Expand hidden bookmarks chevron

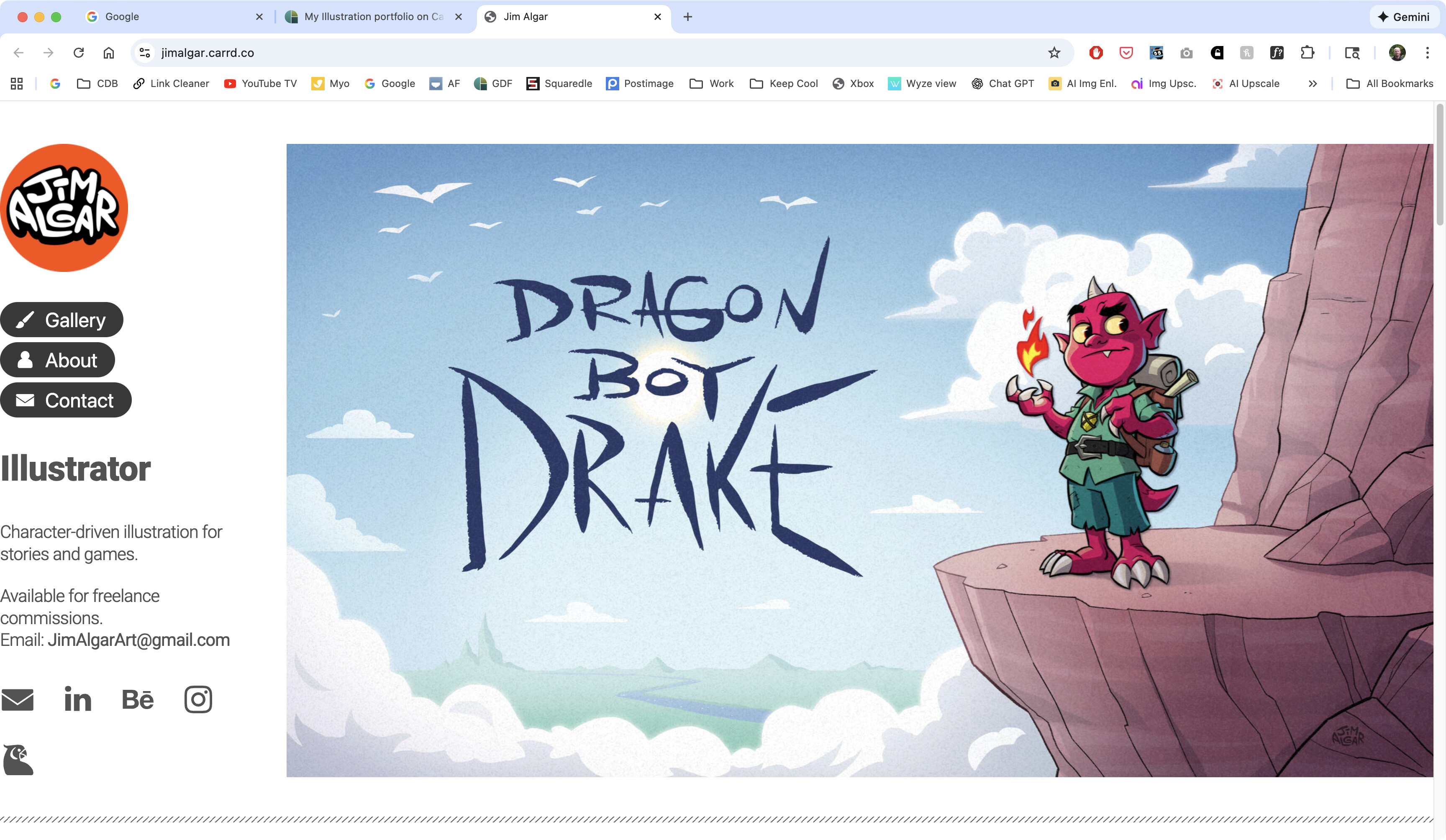[1312, 84]
